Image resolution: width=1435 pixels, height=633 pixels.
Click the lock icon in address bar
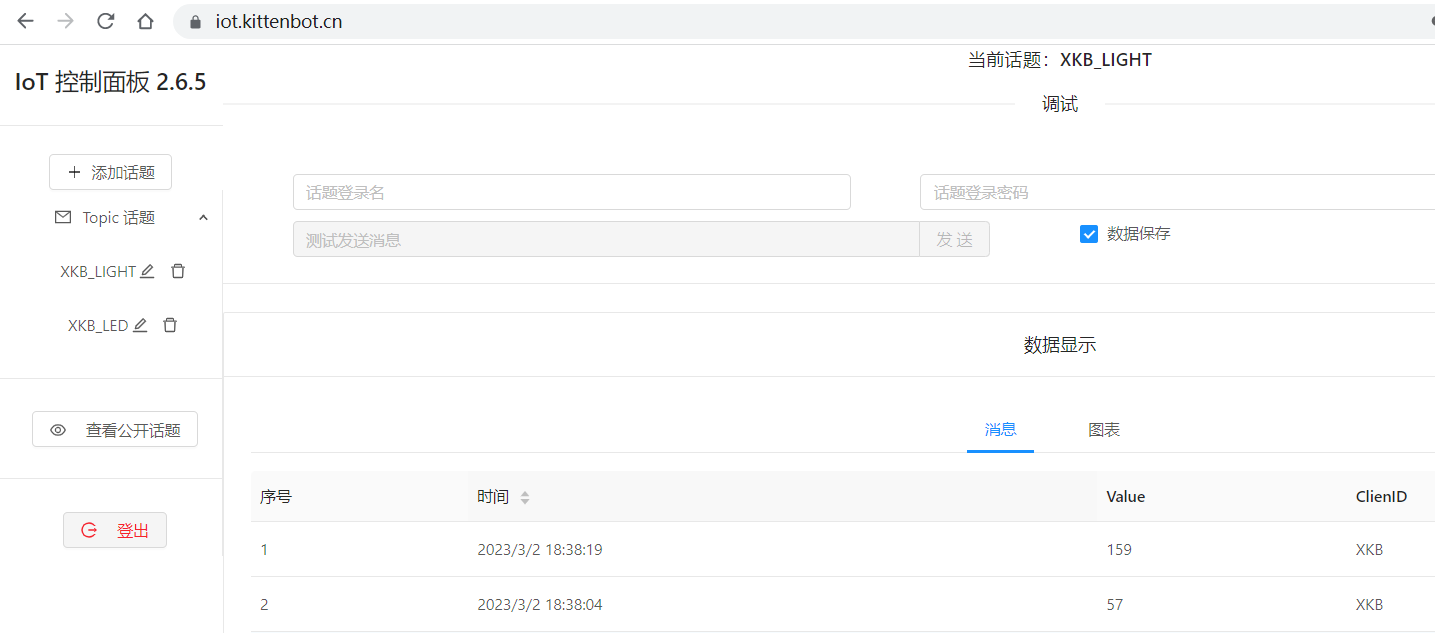click(195, 22)
